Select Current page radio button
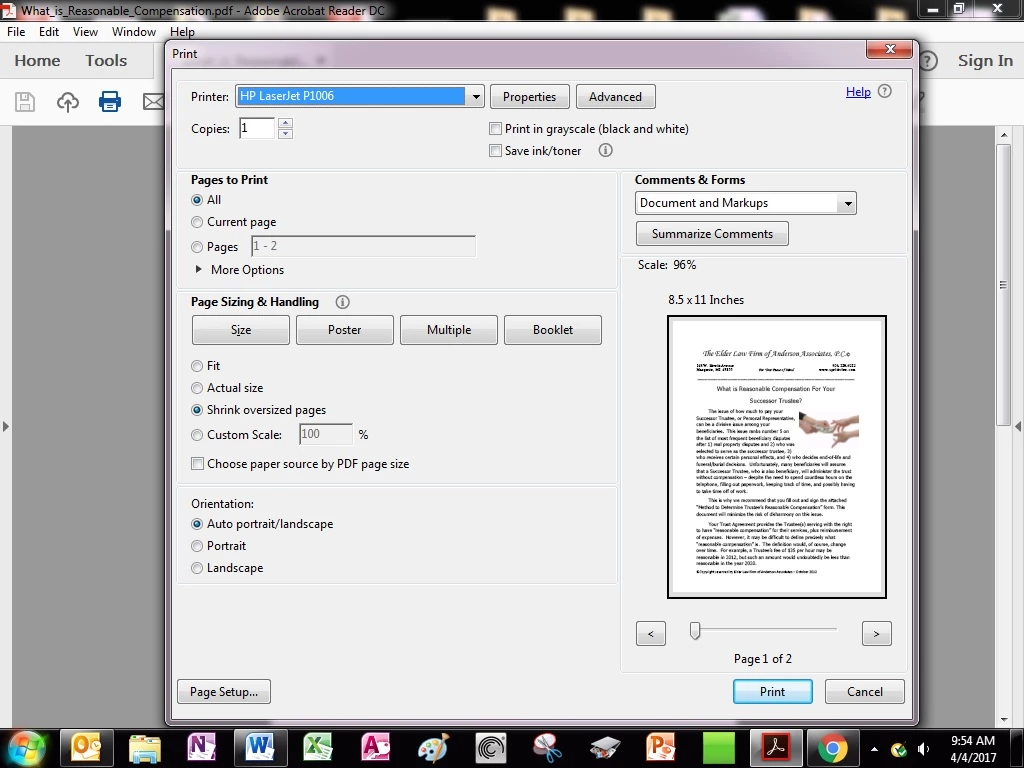The width and height of the screenshot is (1024, 768). click(x=197, y=222)
